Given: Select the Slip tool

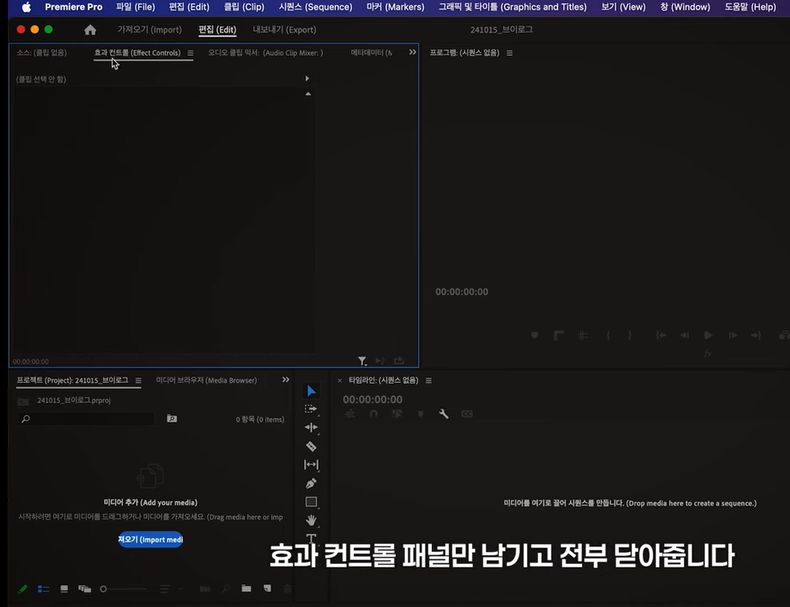Looking at the screenshot, I should 311,464.
